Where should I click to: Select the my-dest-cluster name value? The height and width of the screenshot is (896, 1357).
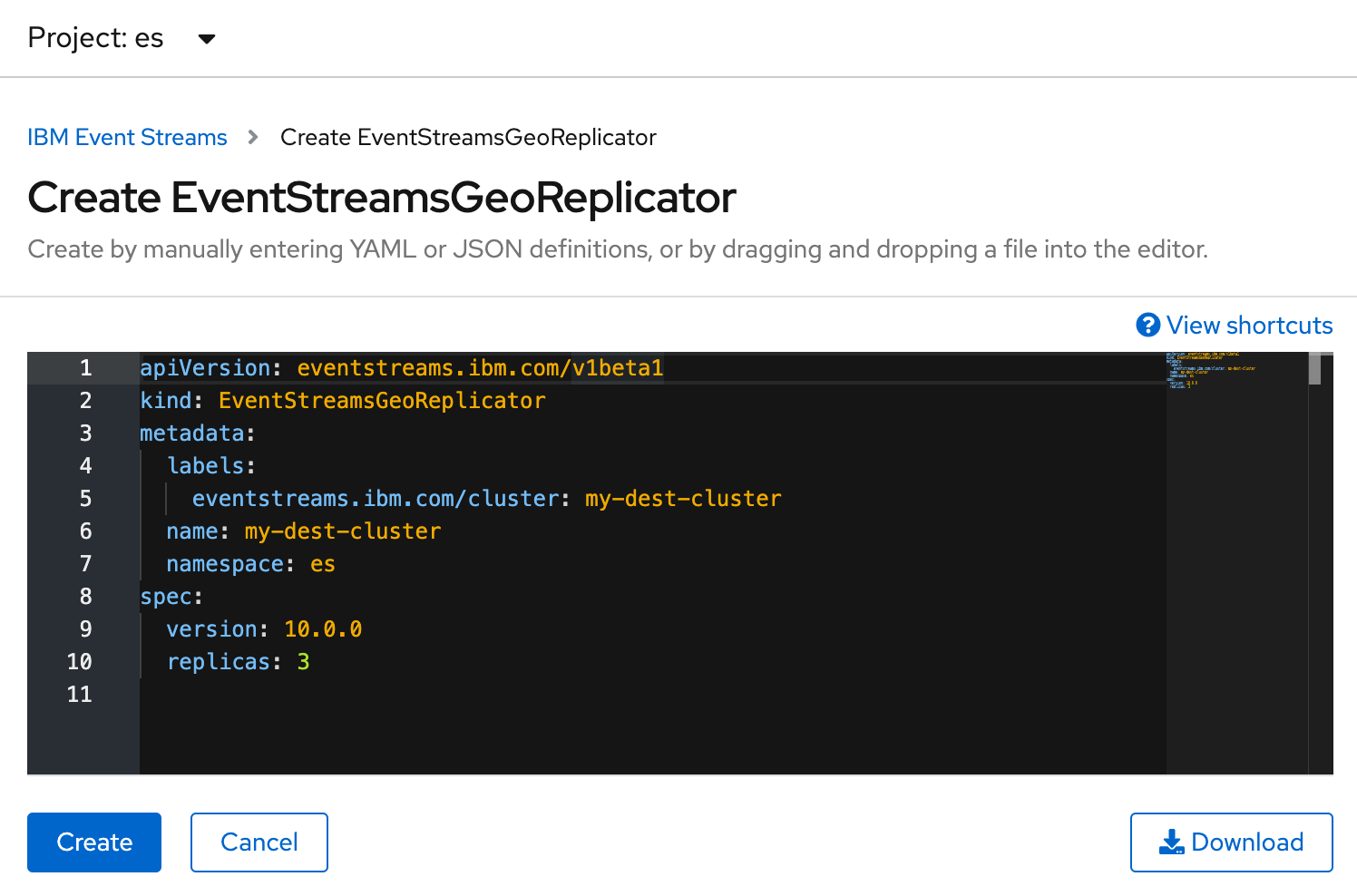point(342,531)
